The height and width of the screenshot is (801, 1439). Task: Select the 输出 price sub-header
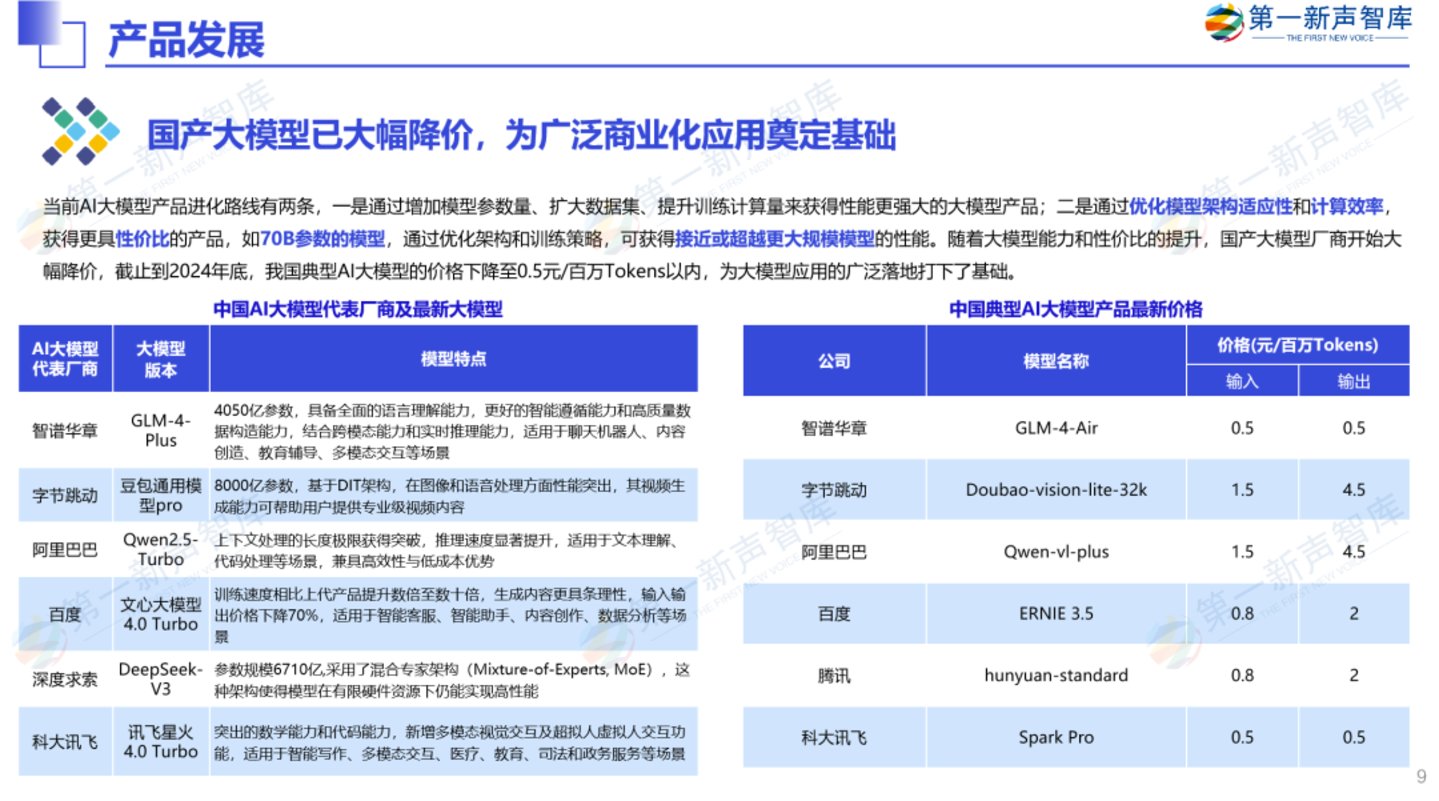(x=1354, y=381)
